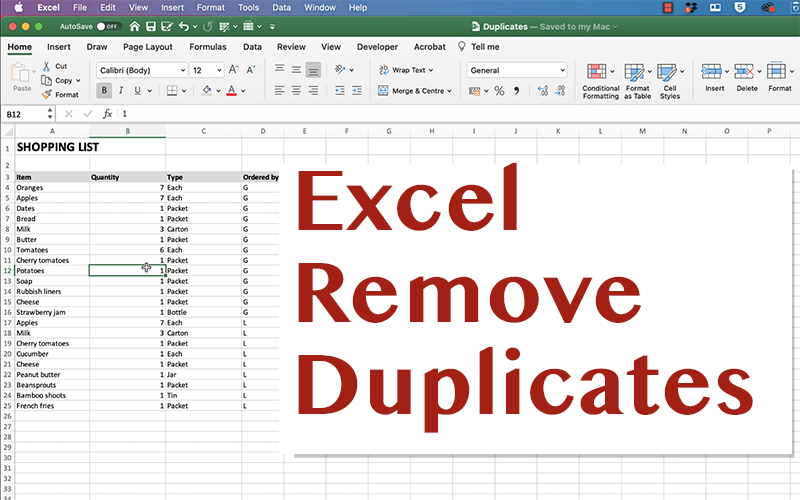Toggle Italic formatting button

pyautogui.click(x=121, y=90)
